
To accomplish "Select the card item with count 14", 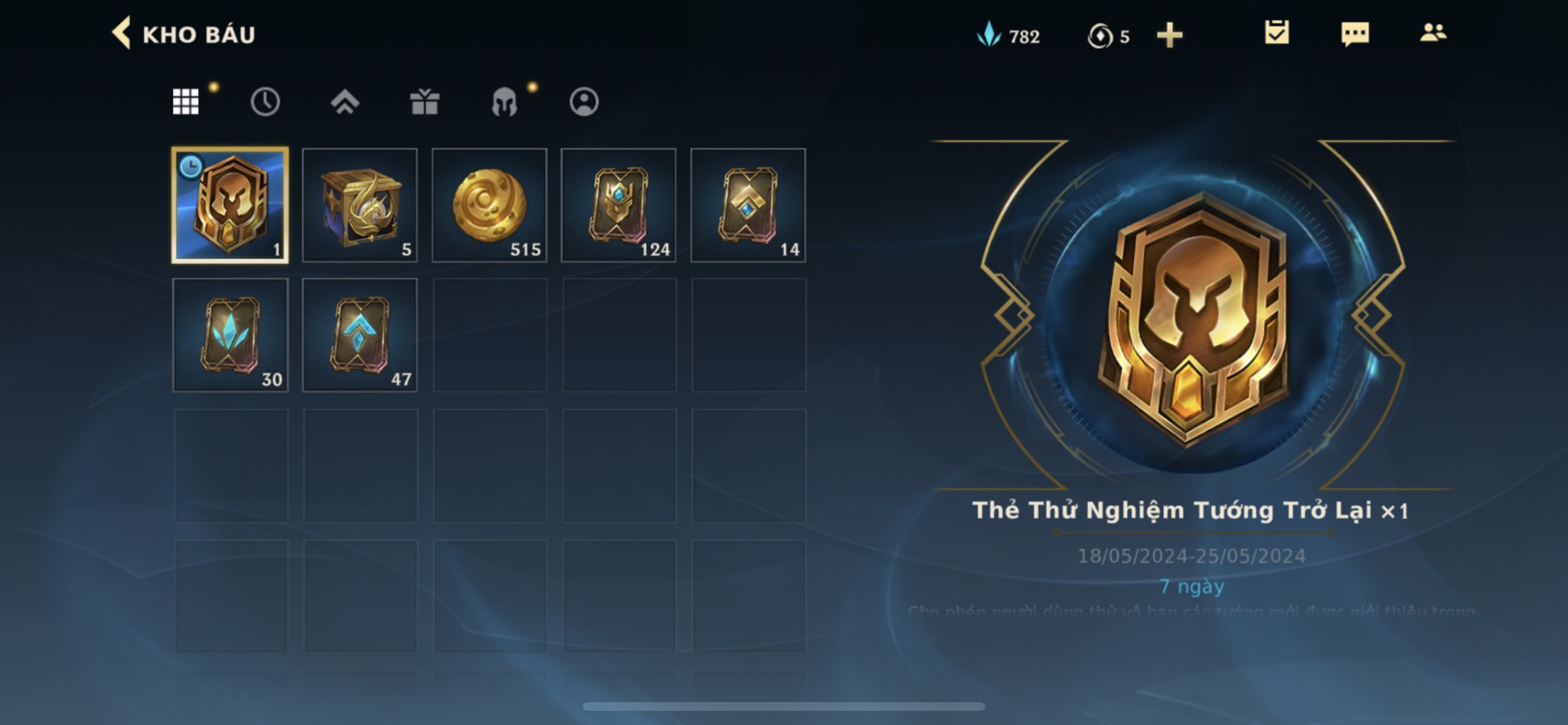I will click(x=748, y=206).
